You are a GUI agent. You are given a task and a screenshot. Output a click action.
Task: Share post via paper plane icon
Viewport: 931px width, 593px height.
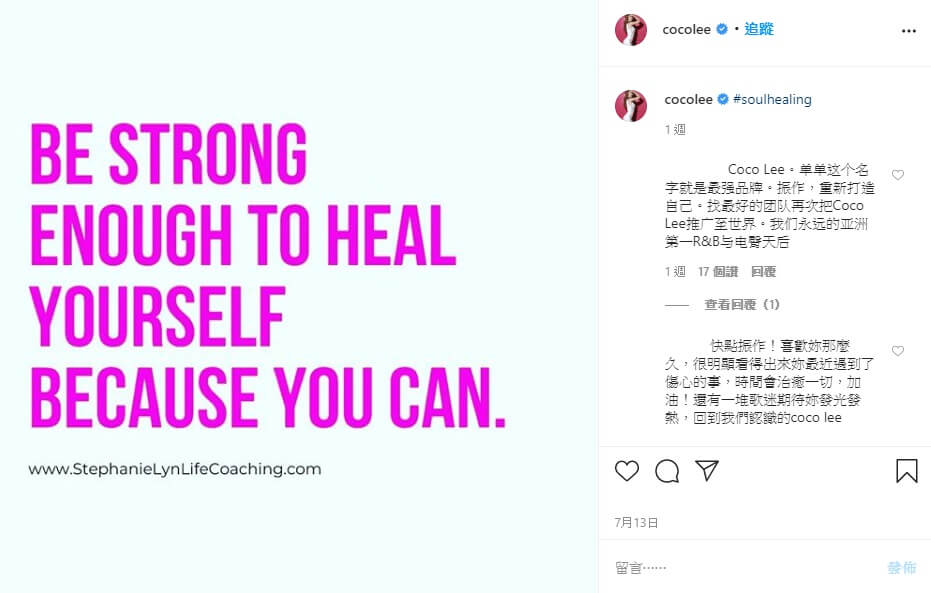click(x=707, y=470)
